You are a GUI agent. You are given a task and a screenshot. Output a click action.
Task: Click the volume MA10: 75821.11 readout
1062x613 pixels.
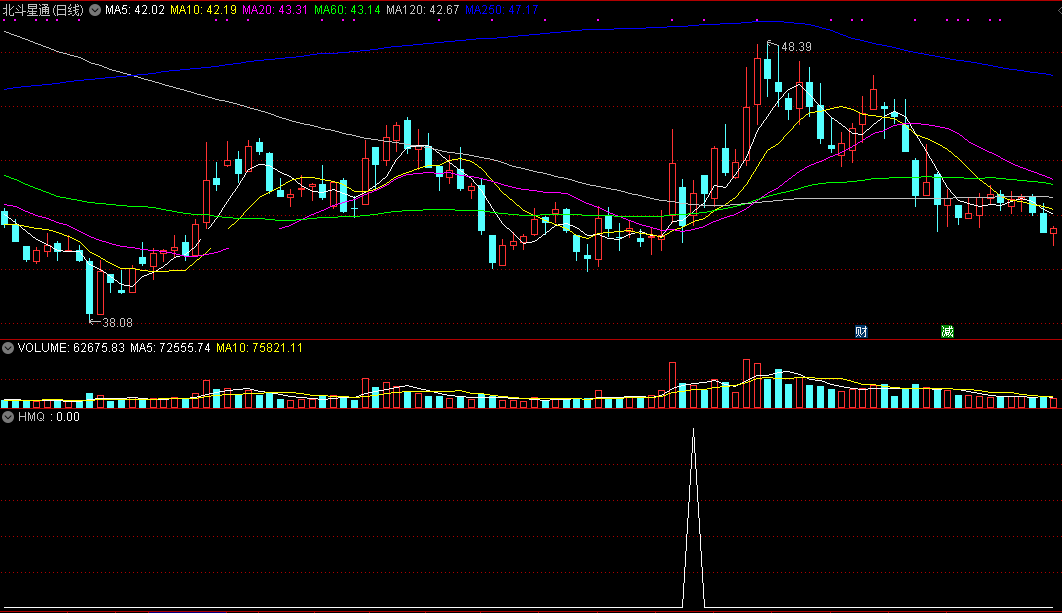259,348
